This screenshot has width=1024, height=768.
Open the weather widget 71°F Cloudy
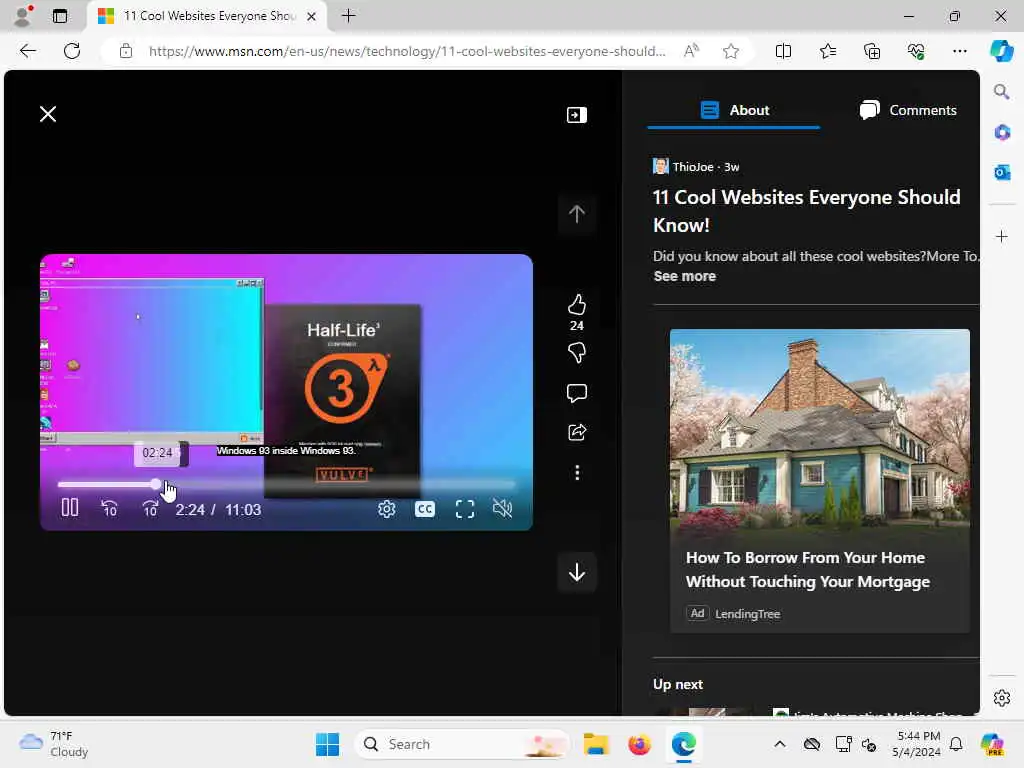coord(54,744)
